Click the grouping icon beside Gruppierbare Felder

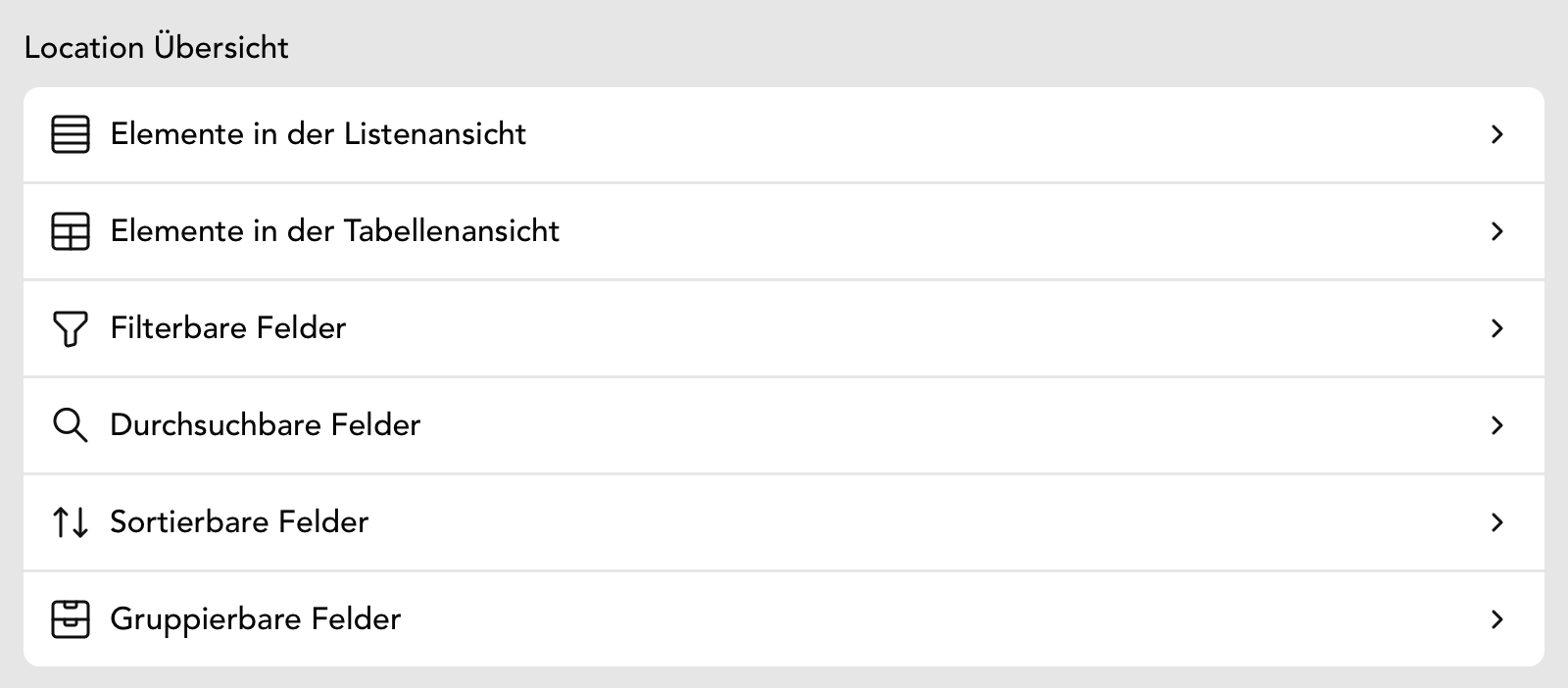tap(70, 618)
